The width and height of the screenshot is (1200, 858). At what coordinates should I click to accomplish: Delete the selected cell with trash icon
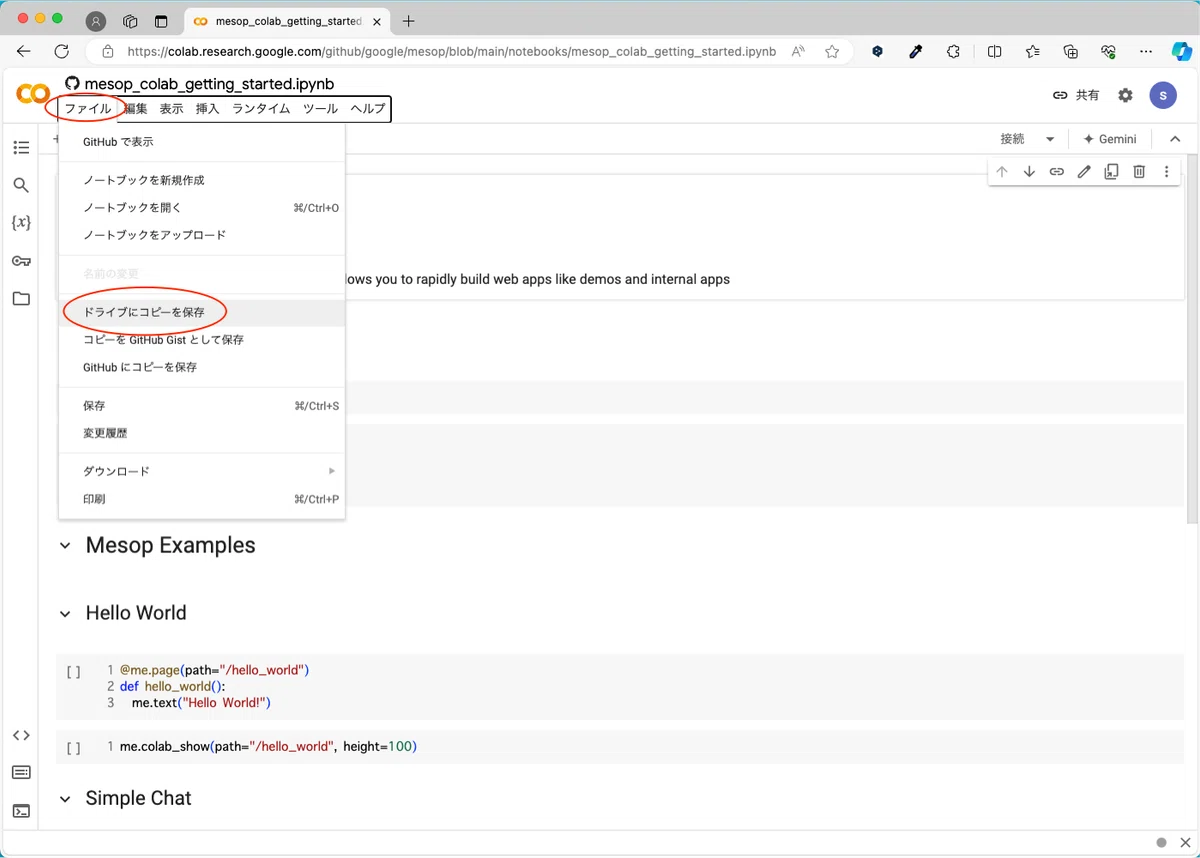pyautogui.click(x=1139, y=172)
